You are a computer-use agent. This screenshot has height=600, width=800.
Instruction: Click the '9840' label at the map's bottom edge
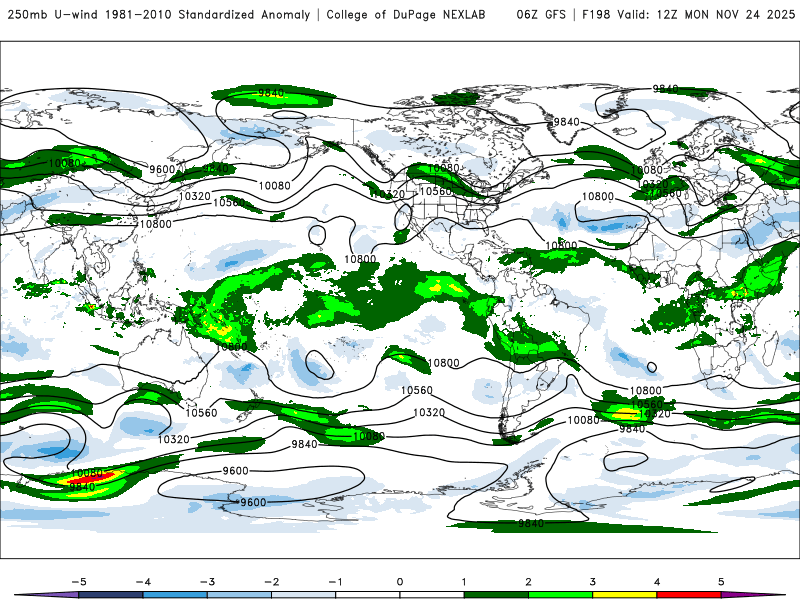(x=531, y=523)
